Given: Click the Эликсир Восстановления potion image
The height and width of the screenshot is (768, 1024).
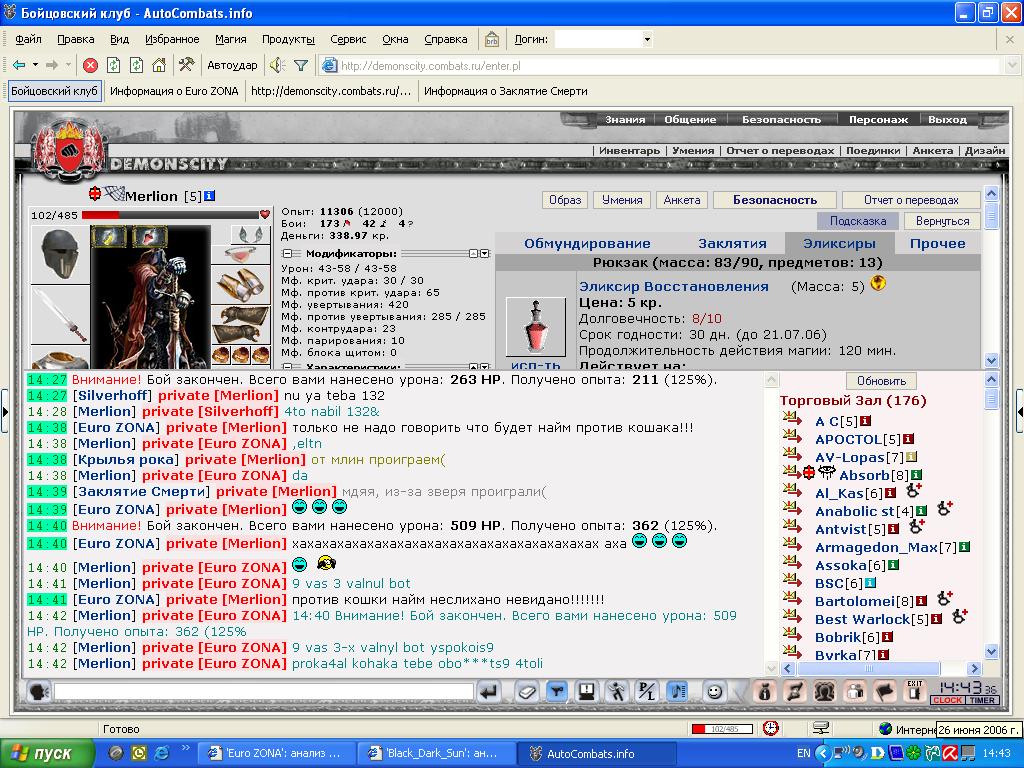Looking at the screenshot, I should (536, 327).
